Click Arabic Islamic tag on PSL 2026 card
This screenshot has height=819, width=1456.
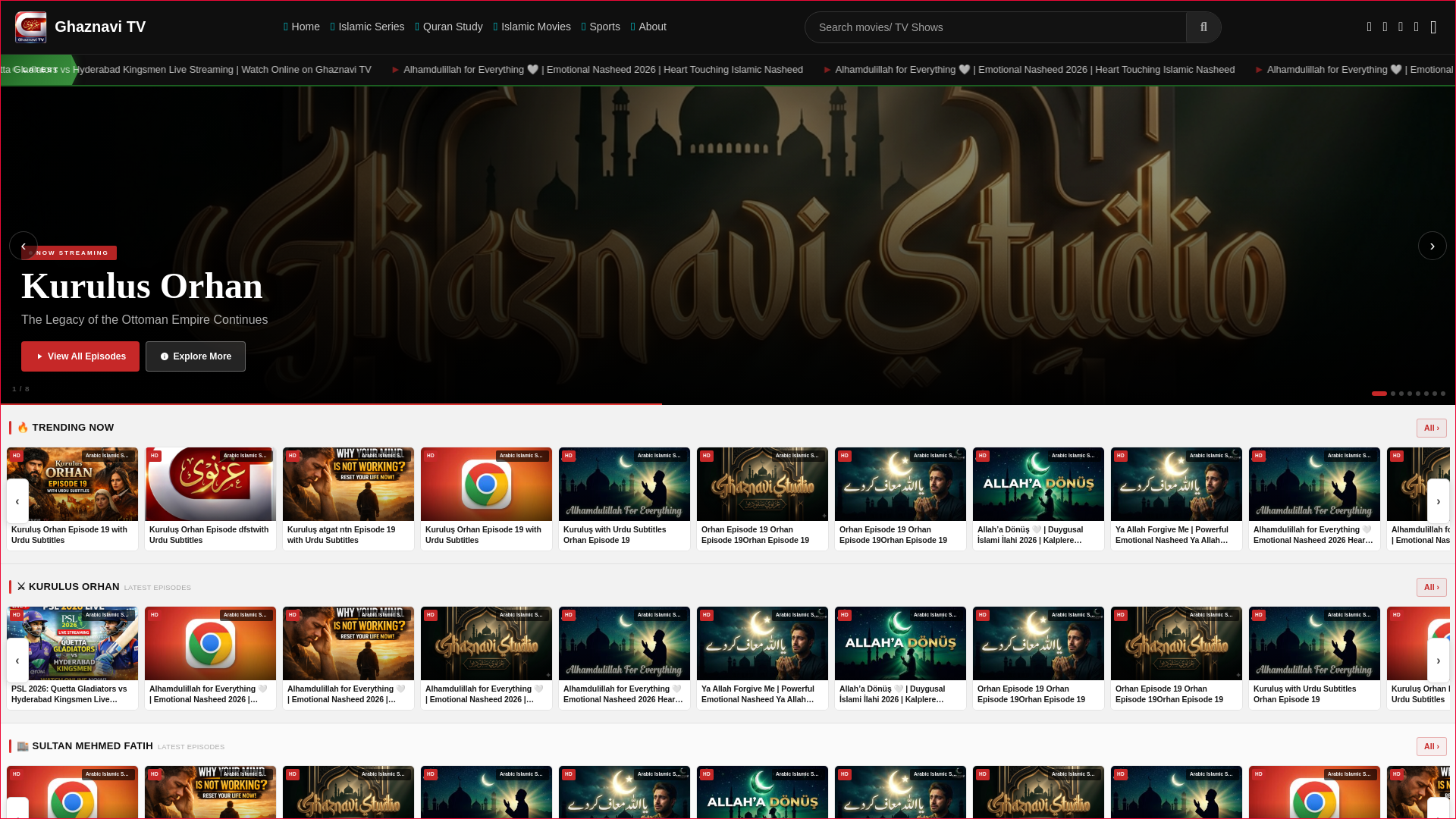107,615
